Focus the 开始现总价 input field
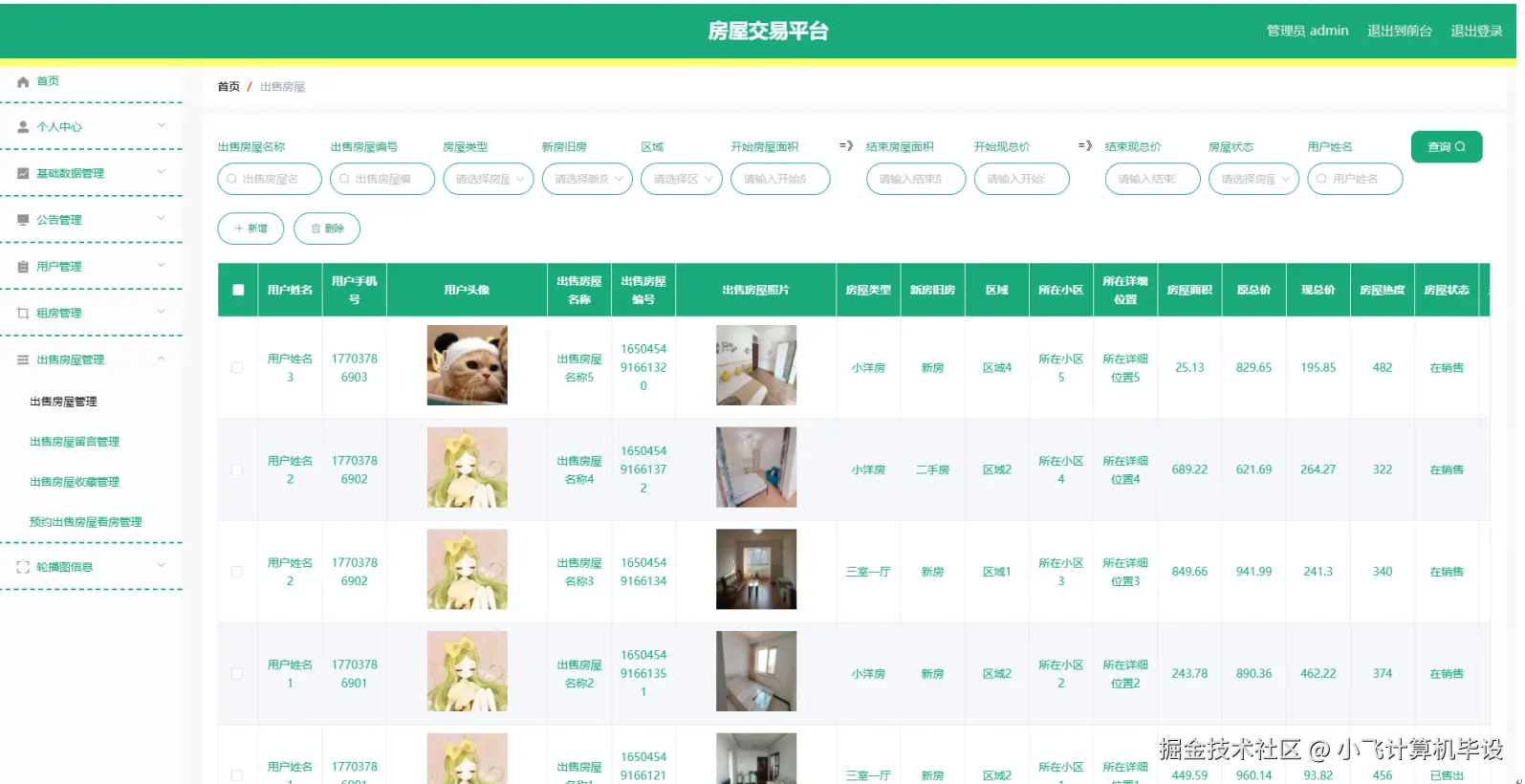Viewport: 1525px width, 784px height. coord(1022,179)
